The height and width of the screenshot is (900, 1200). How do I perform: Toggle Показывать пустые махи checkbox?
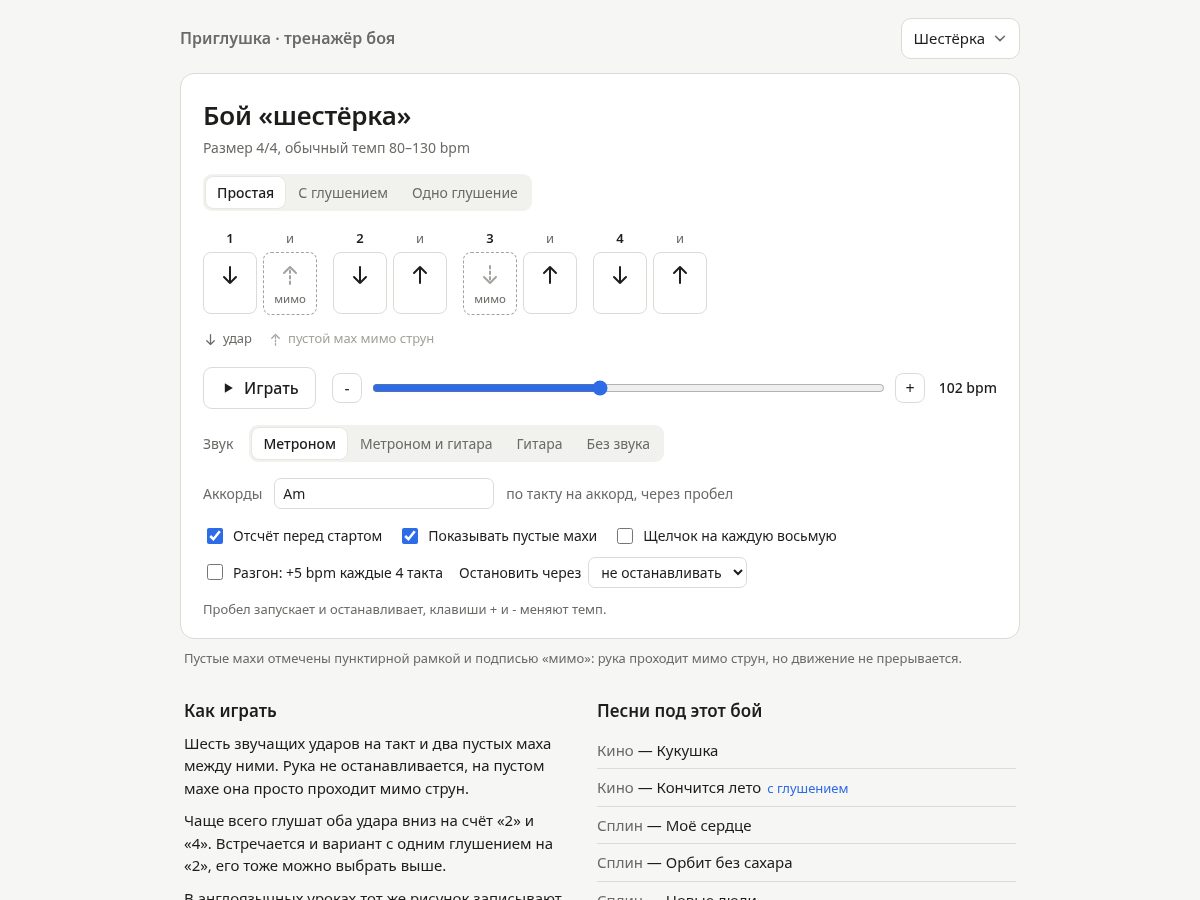point(410,536)
